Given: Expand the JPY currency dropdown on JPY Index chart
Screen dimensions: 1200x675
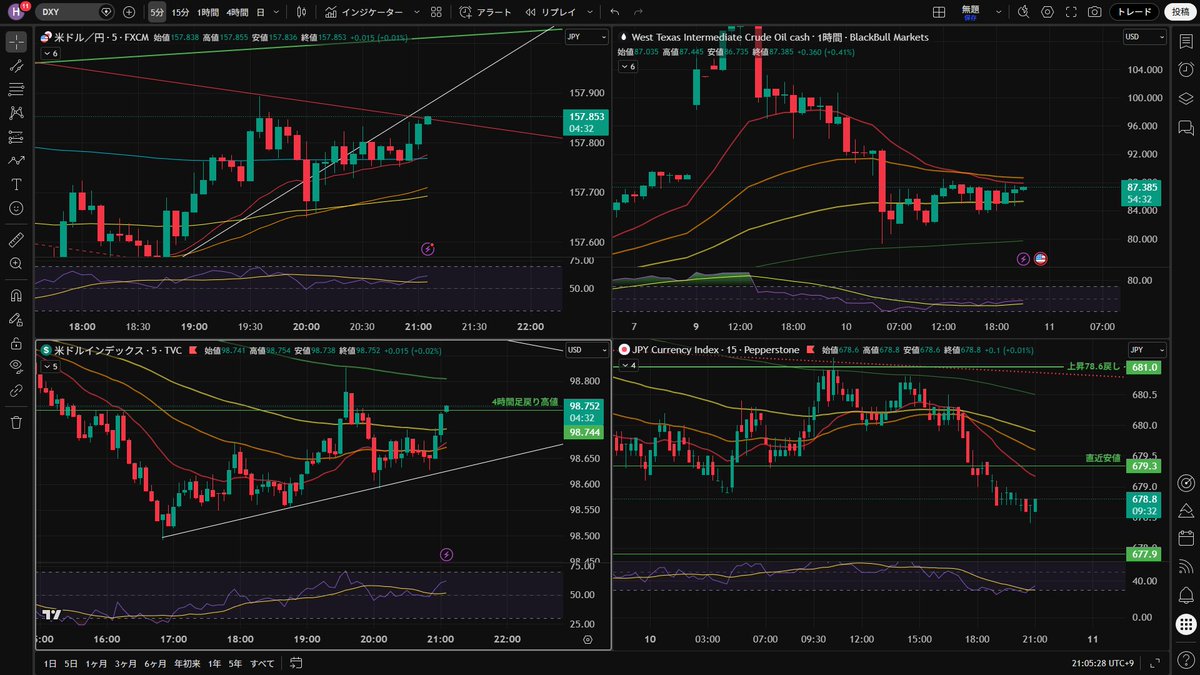Looking at the screenshot, I should tap(1145, 350).
